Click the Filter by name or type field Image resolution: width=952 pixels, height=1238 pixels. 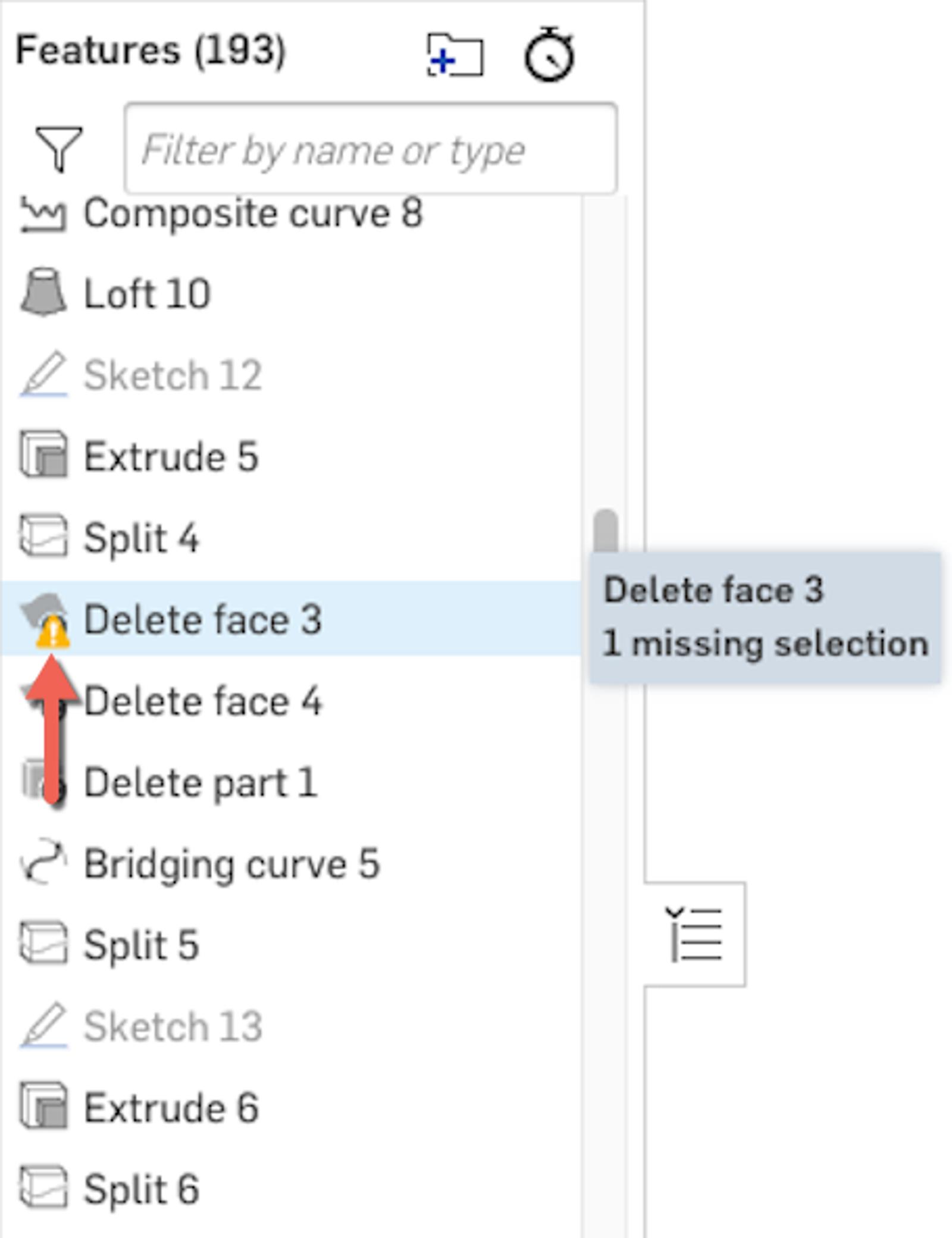370,149
